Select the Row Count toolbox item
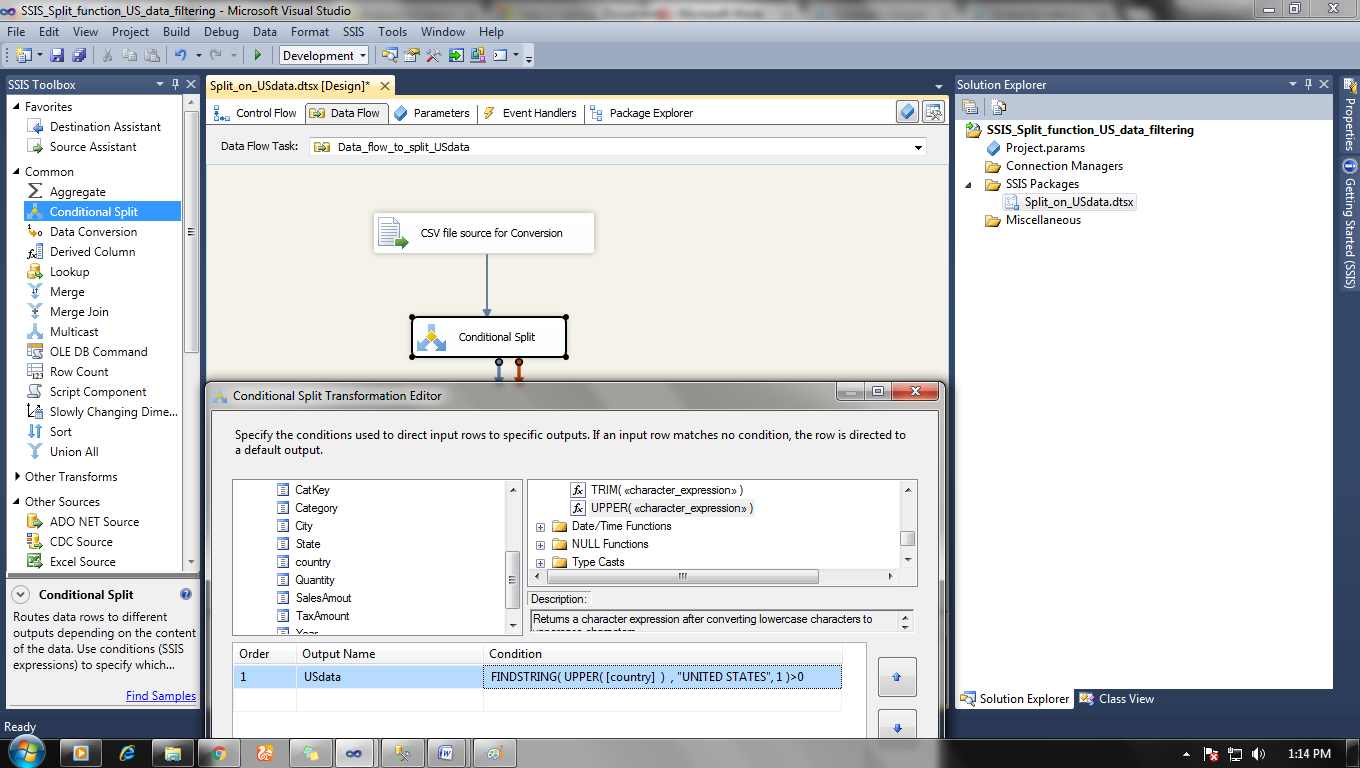The height and width of the screenshot is (768, 1360). pyautogui.click(x=79, y=371)
